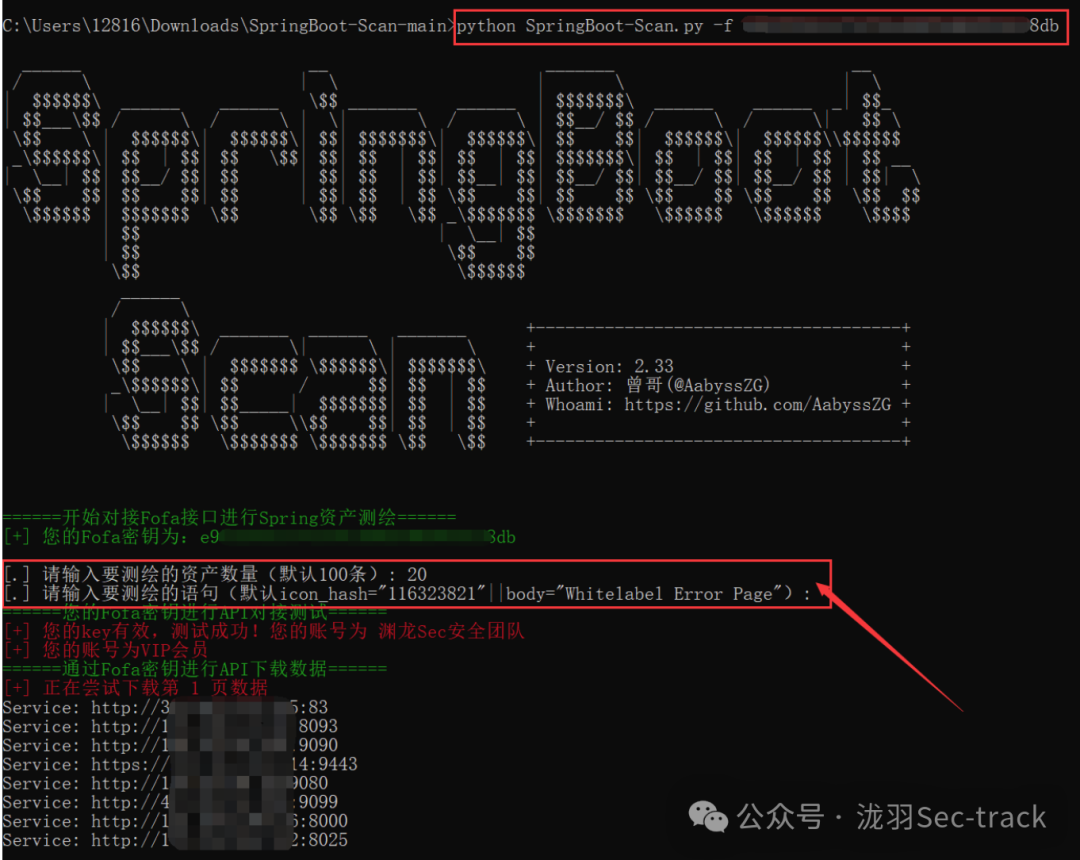Screen dimensions: 1080x860
Task: Click the WeChat 公众号 logo icon
Action: [709, 817]
